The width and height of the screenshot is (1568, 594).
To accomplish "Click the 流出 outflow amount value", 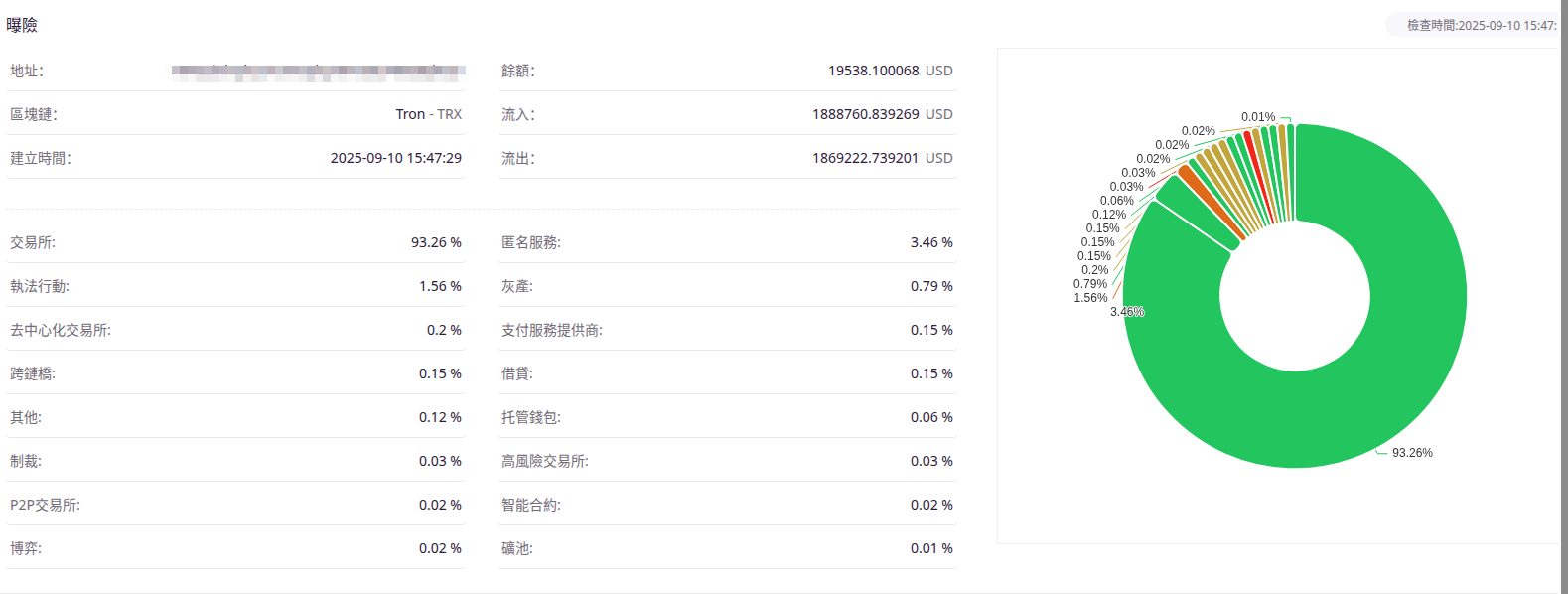I will click(x=882, y=158).
